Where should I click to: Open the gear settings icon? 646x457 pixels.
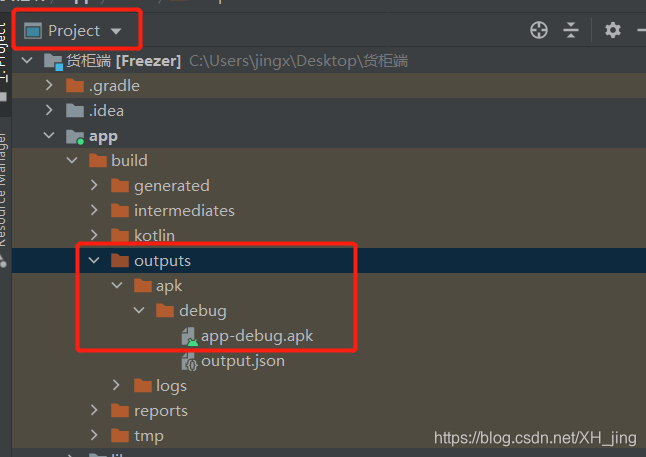pyautogui.click(x=613, y=30)
